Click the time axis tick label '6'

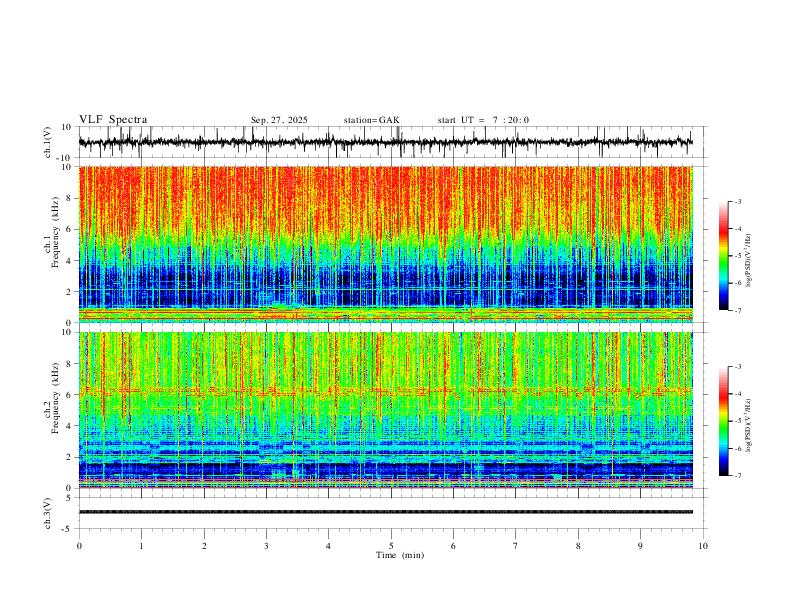tap(453, 546)
